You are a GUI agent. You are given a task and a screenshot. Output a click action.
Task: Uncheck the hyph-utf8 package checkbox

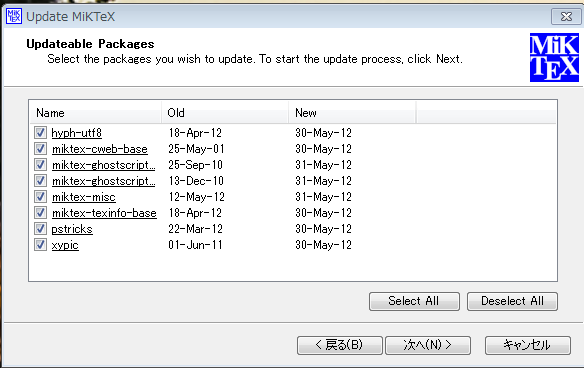(x=40, y=133)
